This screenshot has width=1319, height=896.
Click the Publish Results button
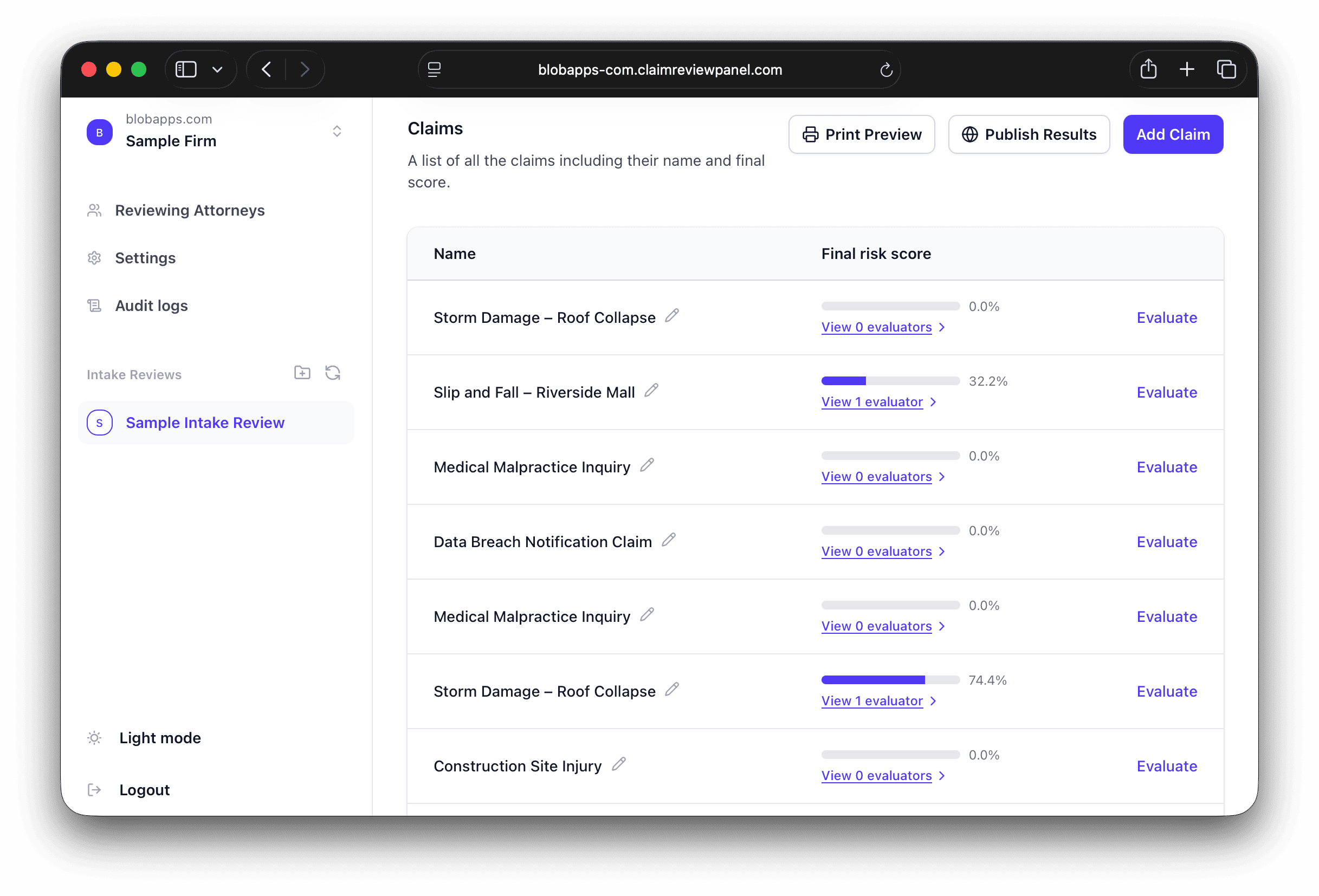tap(1029, 134)
